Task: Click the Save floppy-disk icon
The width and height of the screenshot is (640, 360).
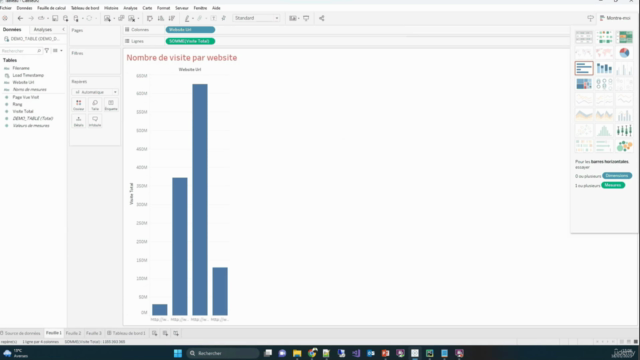Action: [x=55, y=18]
